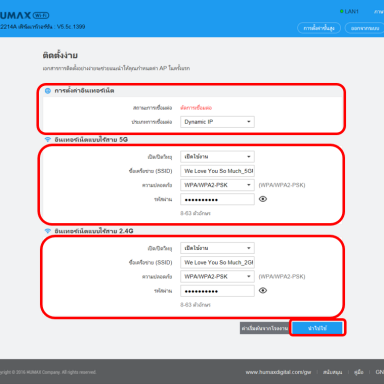Click the logout button in header
Screen dimensions: 384x384
364,28
